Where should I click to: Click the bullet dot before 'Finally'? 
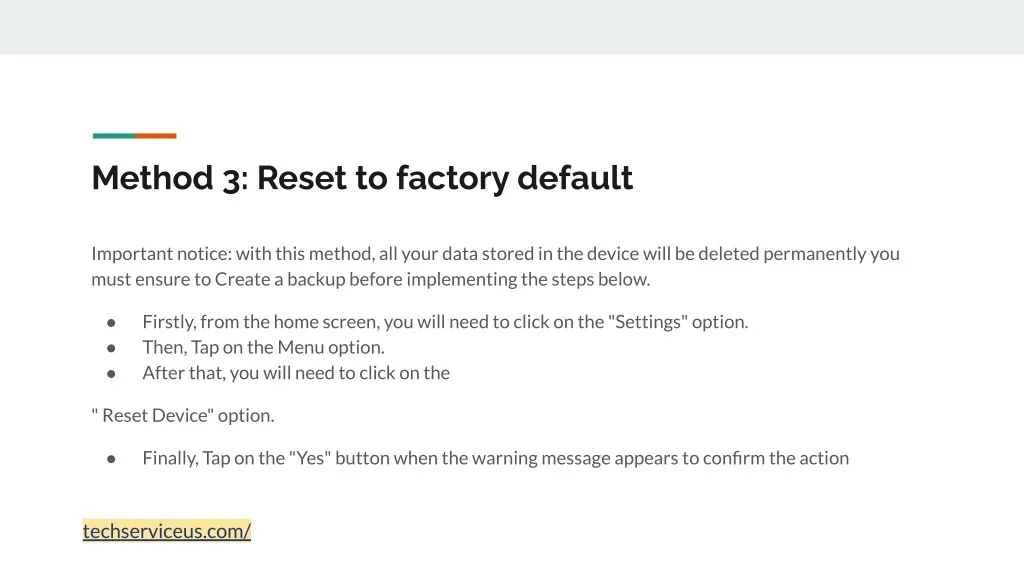click(112, 459)
